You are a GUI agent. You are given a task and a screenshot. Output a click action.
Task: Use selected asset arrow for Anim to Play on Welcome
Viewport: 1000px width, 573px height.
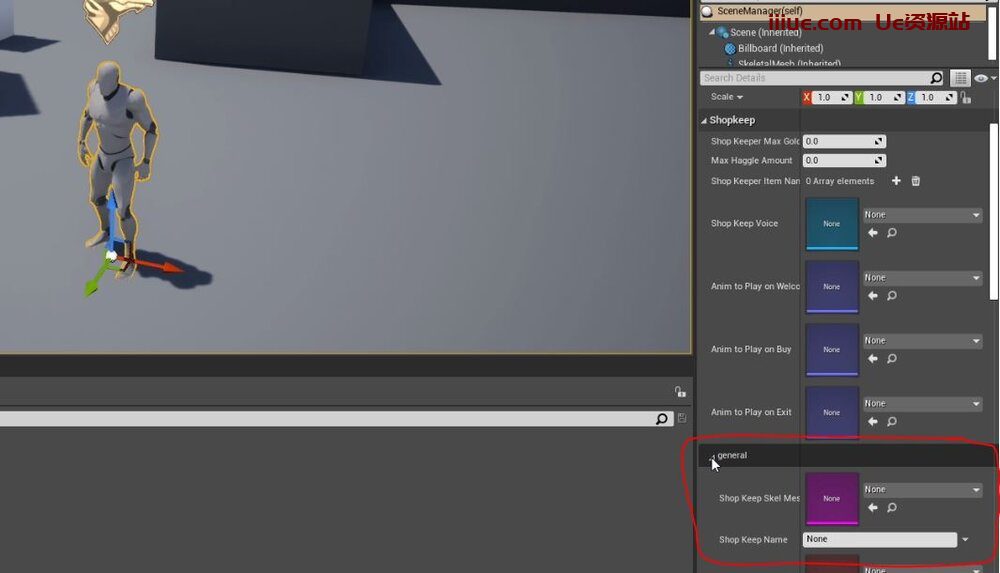tap(872, 296)
